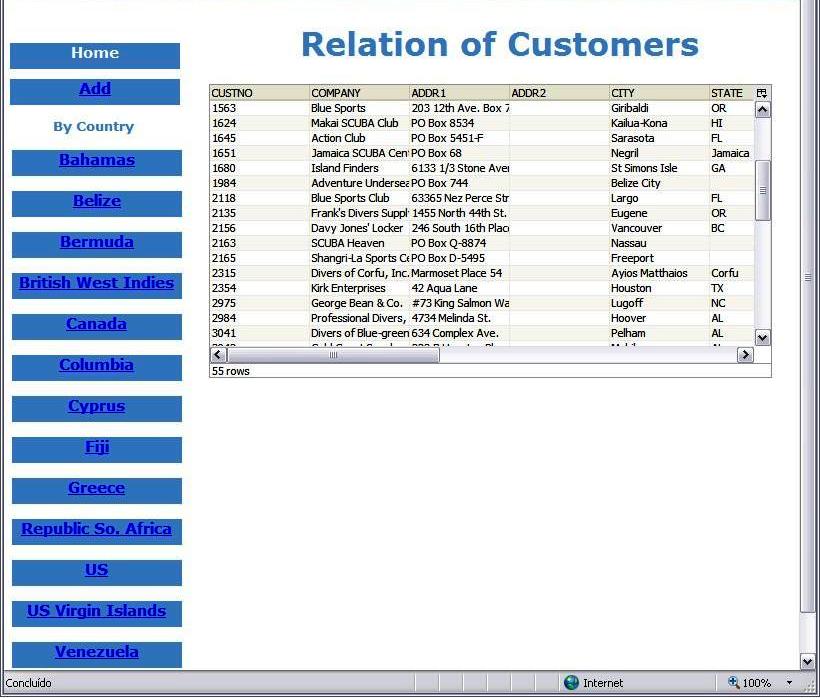Show customers from Canada

click(x=97, y=325)
